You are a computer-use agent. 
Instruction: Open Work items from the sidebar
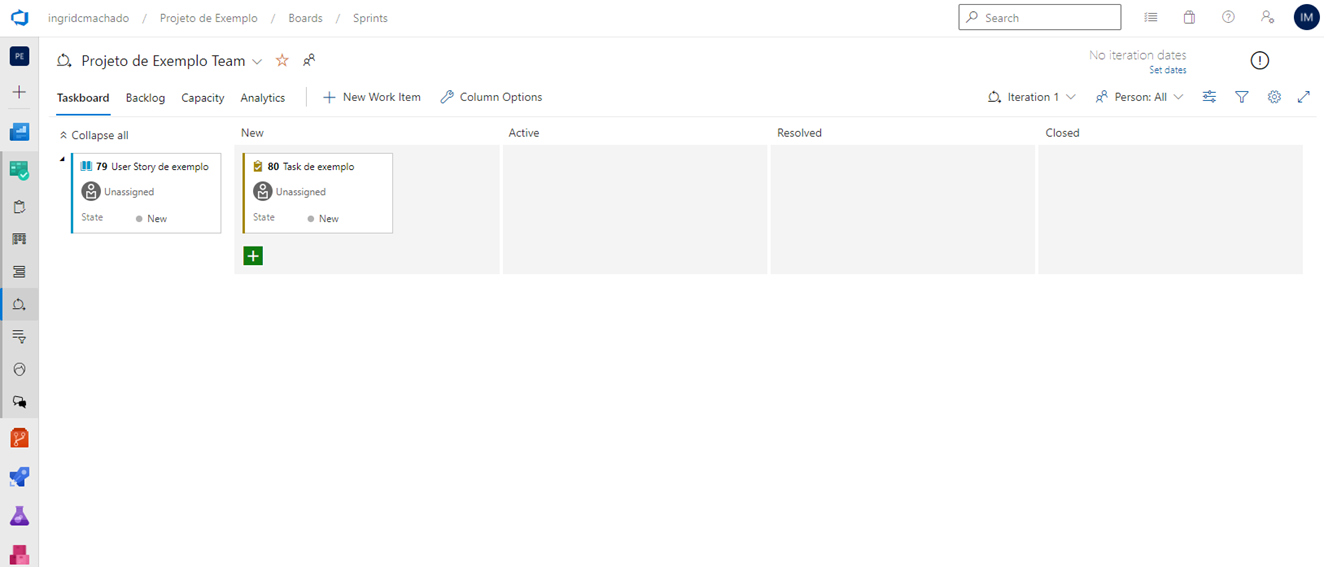19,207
